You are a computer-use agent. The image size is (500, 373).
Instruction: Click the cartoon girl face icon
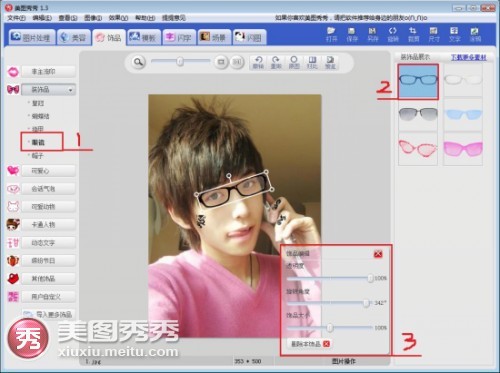(x=13, y=224)
